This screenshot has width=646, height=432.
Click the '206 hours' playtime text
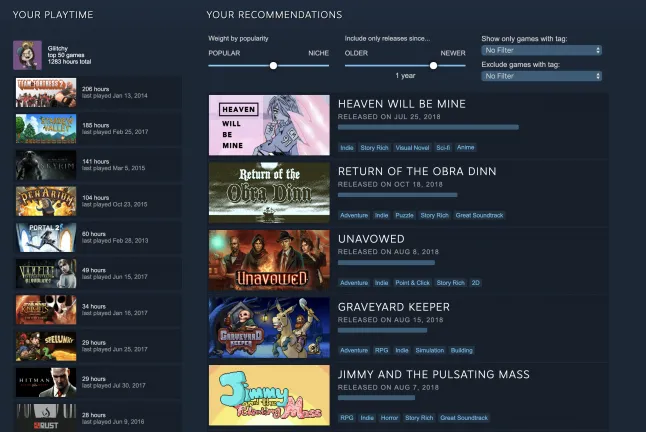[x=95, y=89]
